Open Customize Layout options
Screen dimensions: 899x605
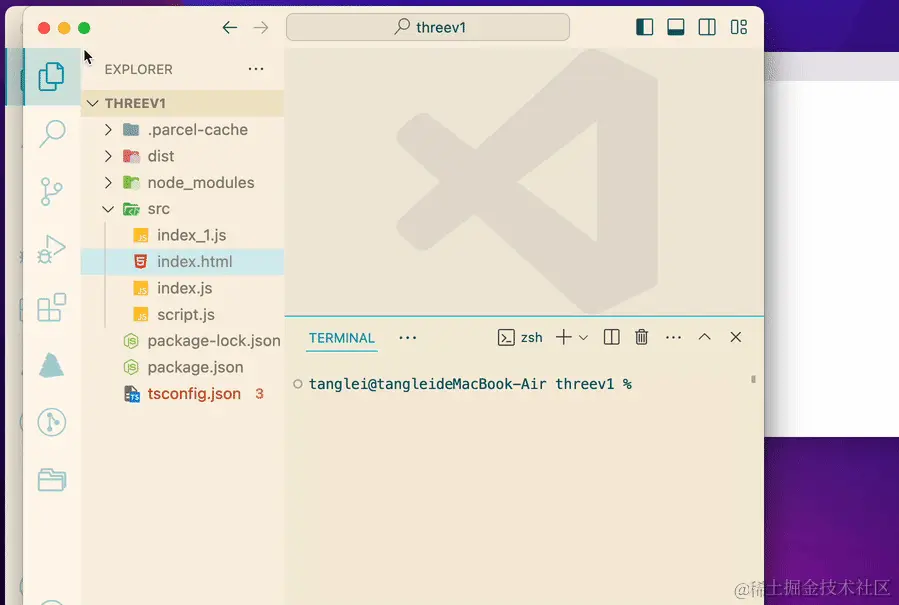[738, 27]
